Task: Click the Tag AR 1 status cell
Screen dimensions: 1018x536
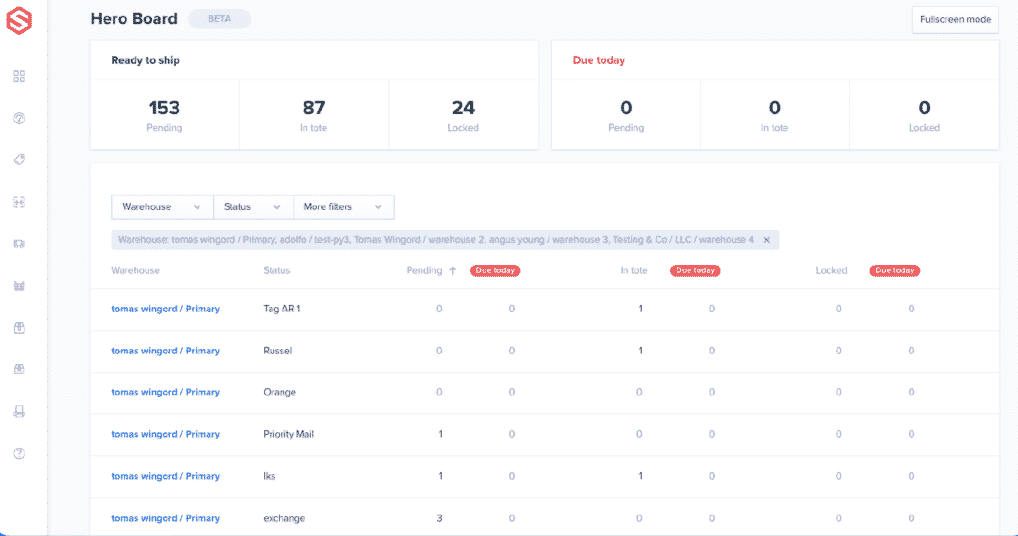Action: click(x=282, y=309)
